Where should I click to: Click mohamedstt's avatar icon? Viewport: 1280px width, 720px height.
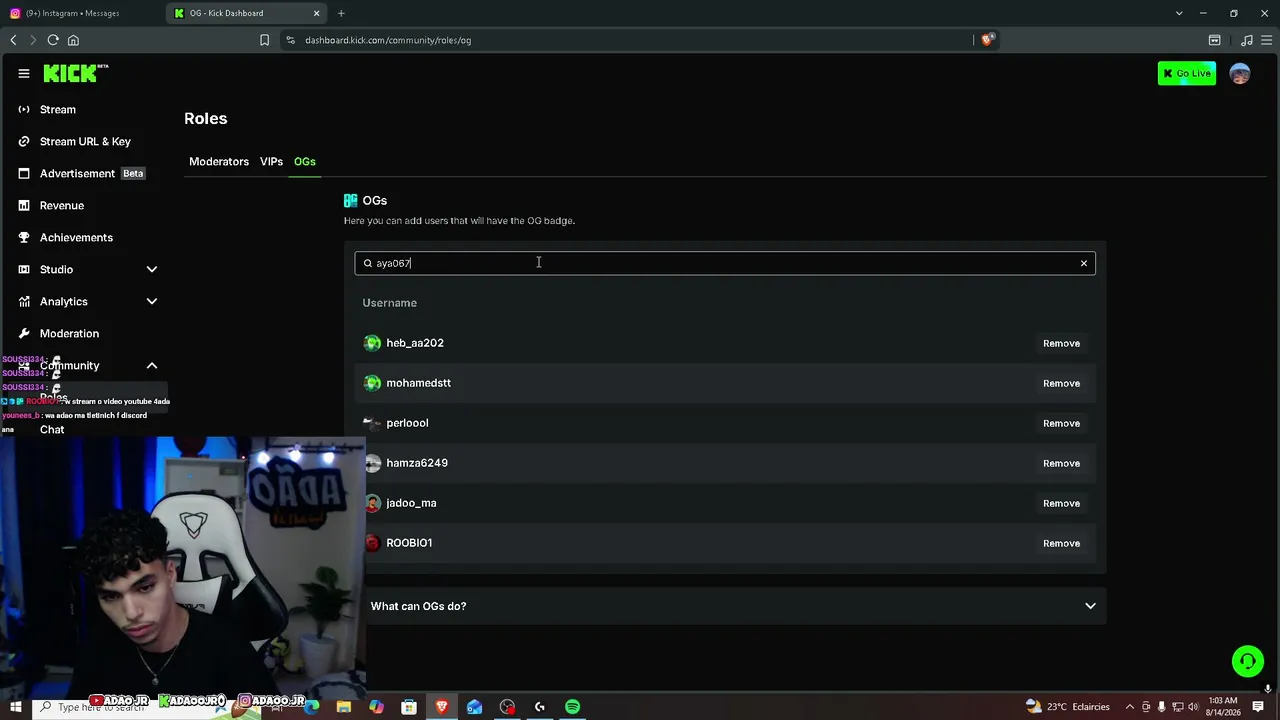tap(372, 383)
